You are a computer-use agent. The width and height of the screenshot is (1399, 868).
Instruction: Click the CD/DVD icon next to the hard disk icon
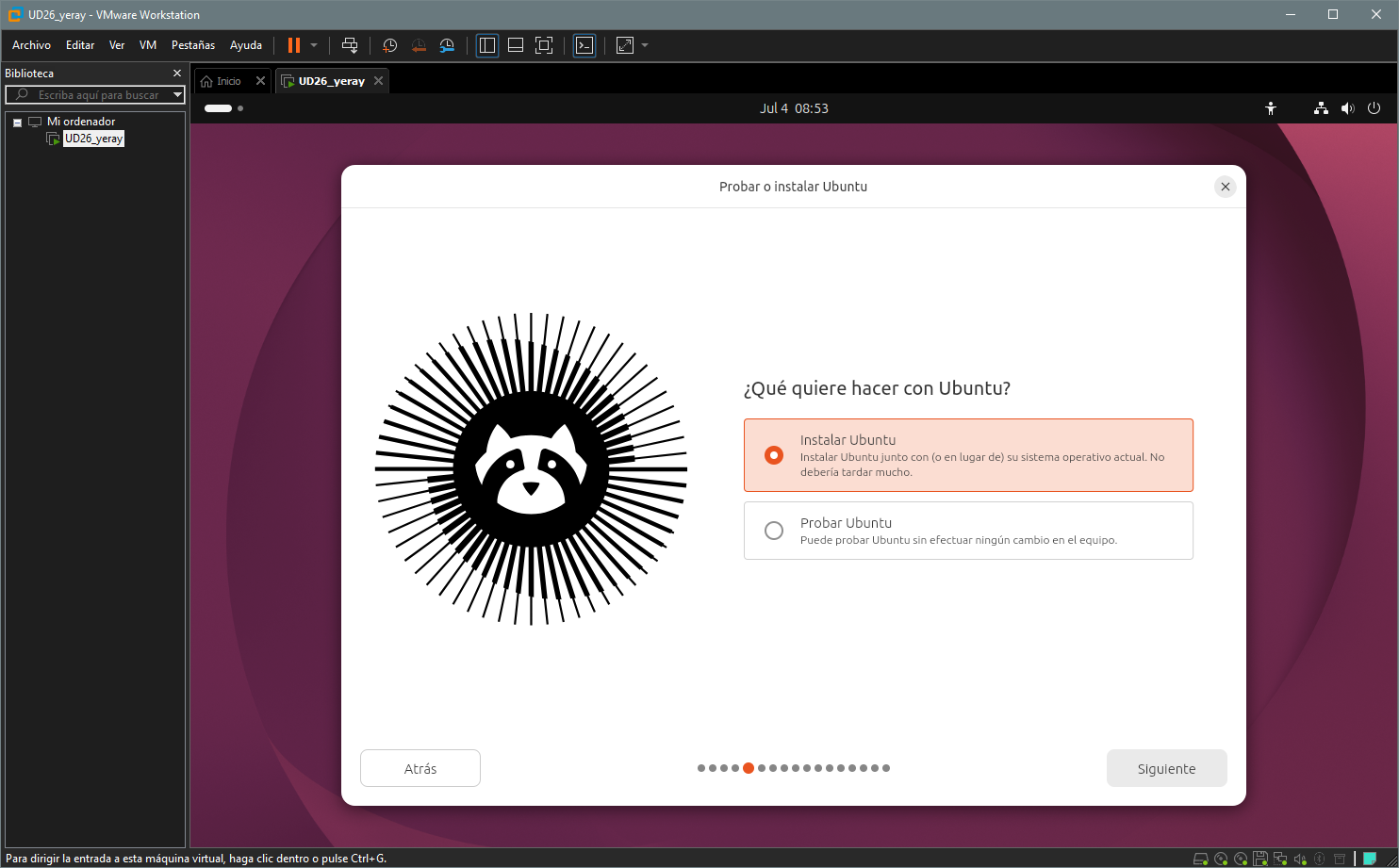point(1221,859)
